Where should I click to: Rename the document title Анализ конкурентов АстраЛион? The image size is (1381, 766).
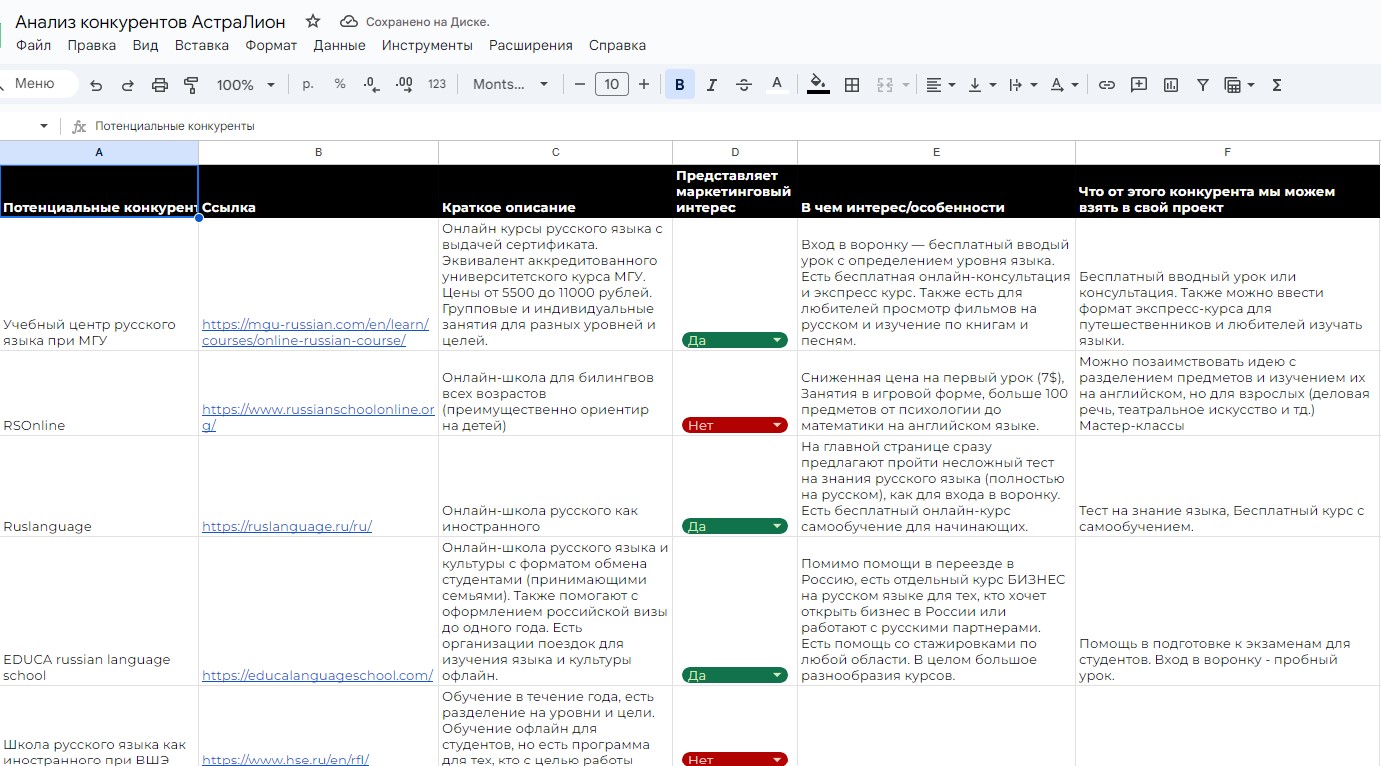150,21
